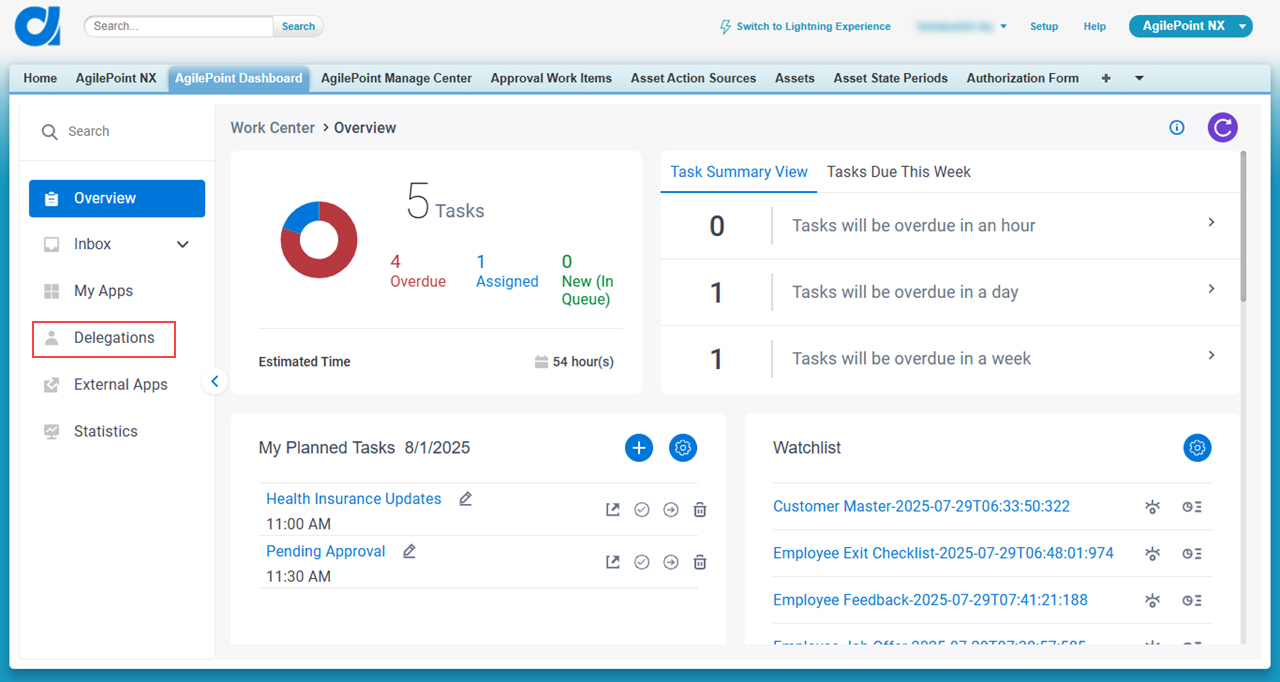This screenshot has height=682, width=1280.
Task: Click the arrow-circle icon for Health Insurance Updates
Action: tap(671, 510)
